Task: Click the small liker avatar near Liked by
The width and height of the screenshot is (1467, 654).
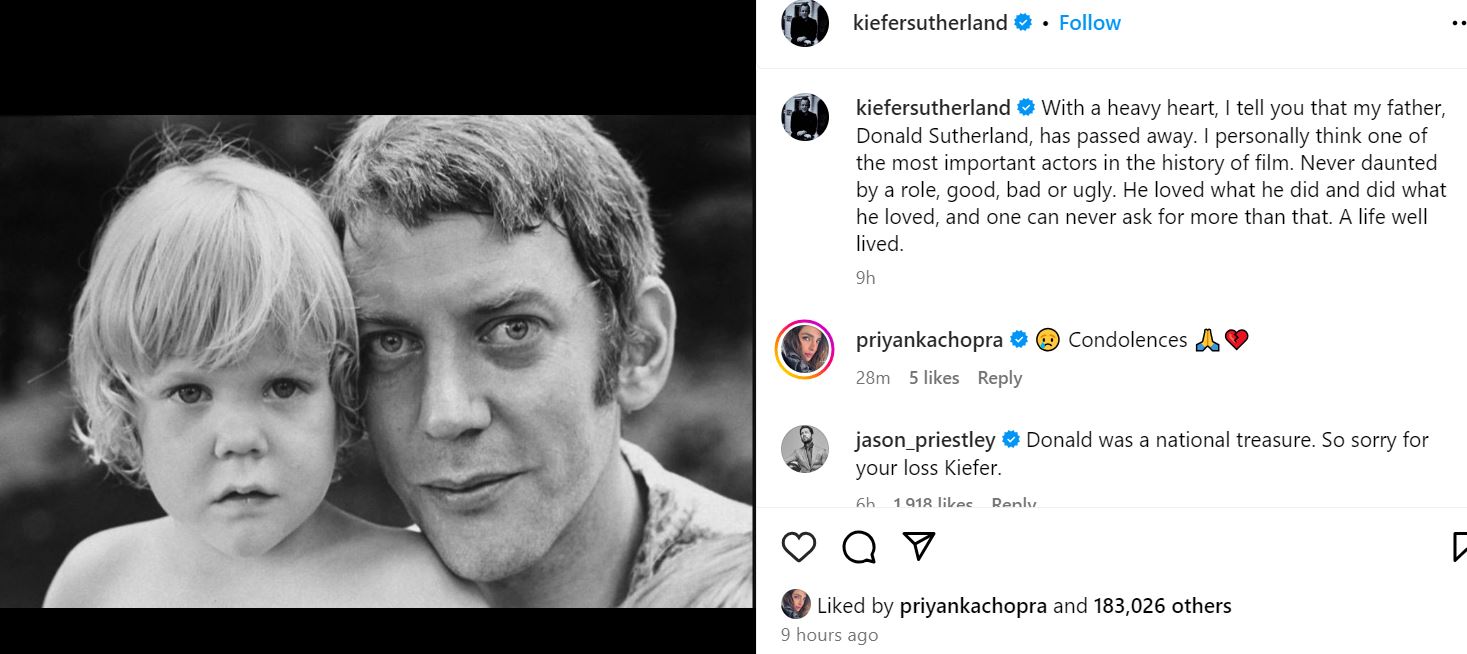Action: [x=795, y=604]
